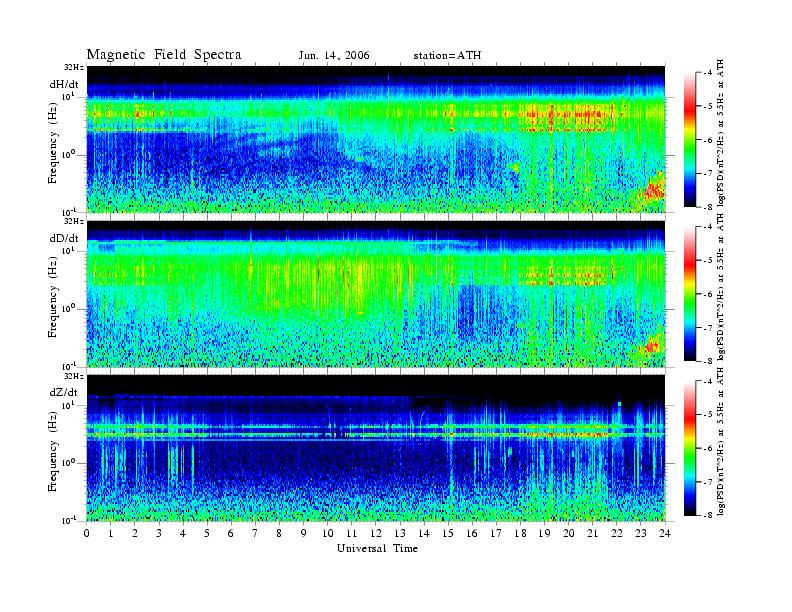792x612 pixels.
Task: Click the red burst near 23 UT in the dD/dt panel
Action: [x=652, y=347]
